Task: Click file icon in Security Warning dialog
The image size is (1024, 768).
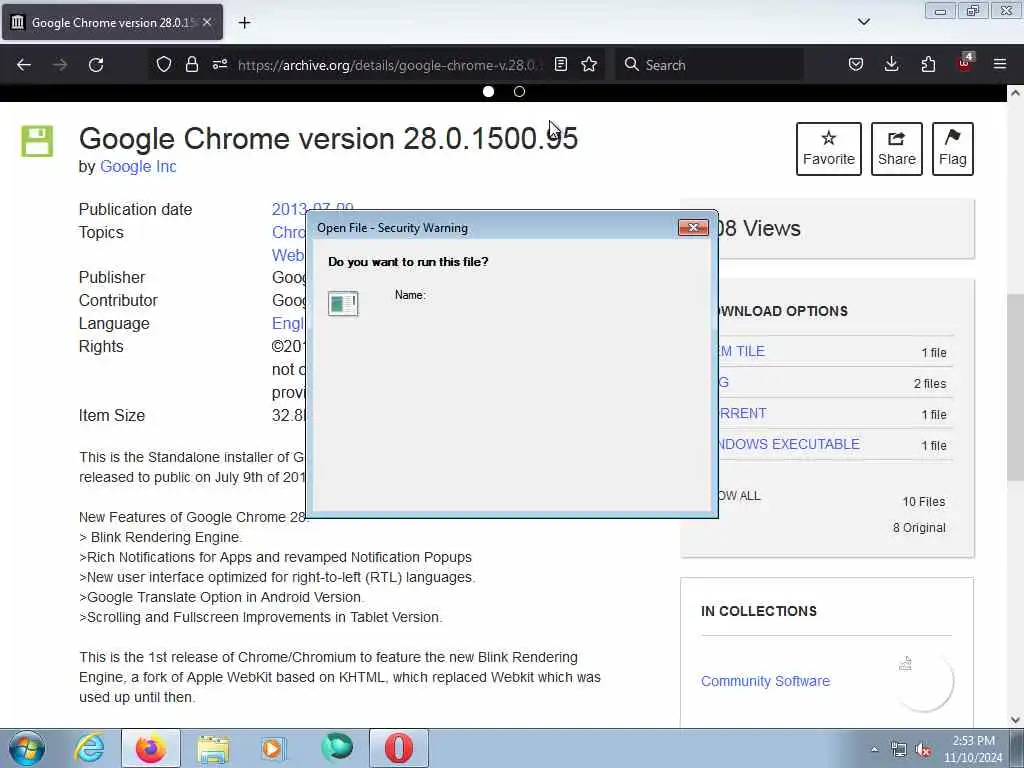Action: (343, 304)
